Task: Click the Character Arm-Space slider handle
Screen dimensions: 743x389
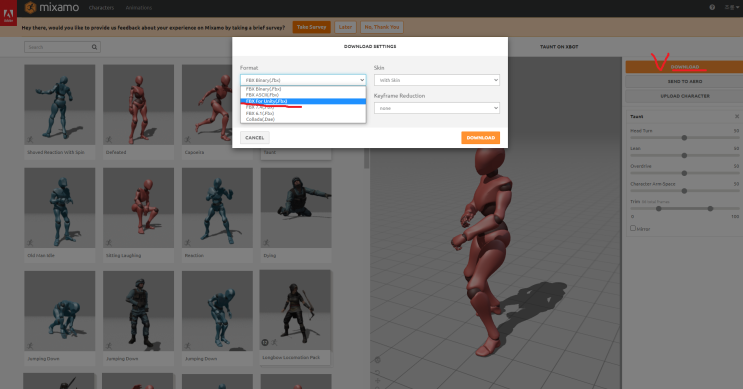Action: 684,191
